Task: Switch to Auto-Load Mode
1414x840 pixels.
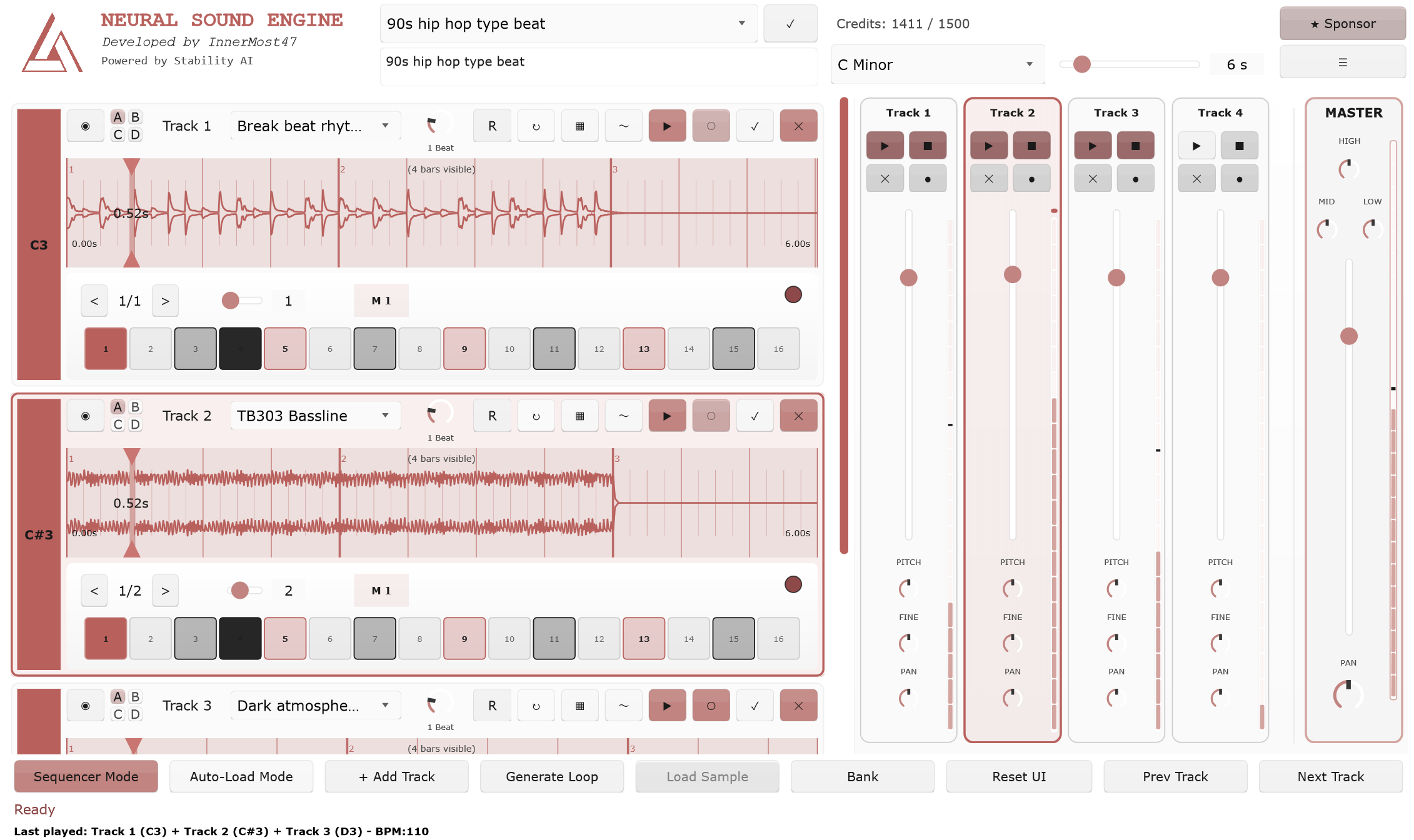Action: click(241, 776)
